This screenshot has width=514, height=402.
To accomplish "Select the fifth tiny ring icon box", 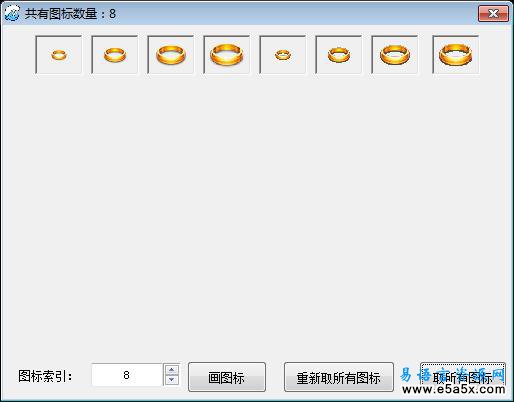I will [x=283, y=55].
